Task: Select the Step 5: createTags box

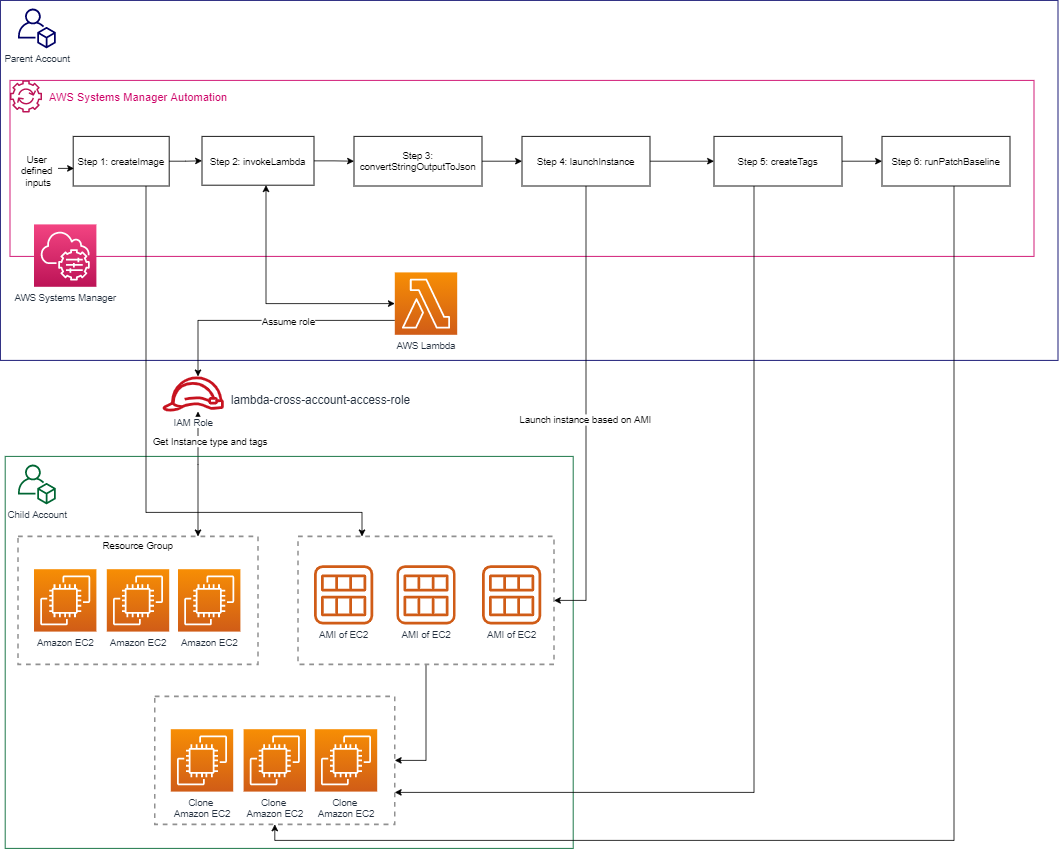Action: 777,161
